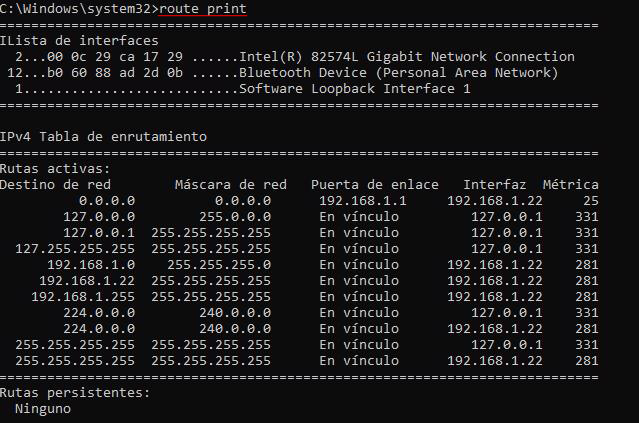The image size is (639, 423).
Task: Click the metric value 25
Action: pyautogui.click(x=591, y=200)
